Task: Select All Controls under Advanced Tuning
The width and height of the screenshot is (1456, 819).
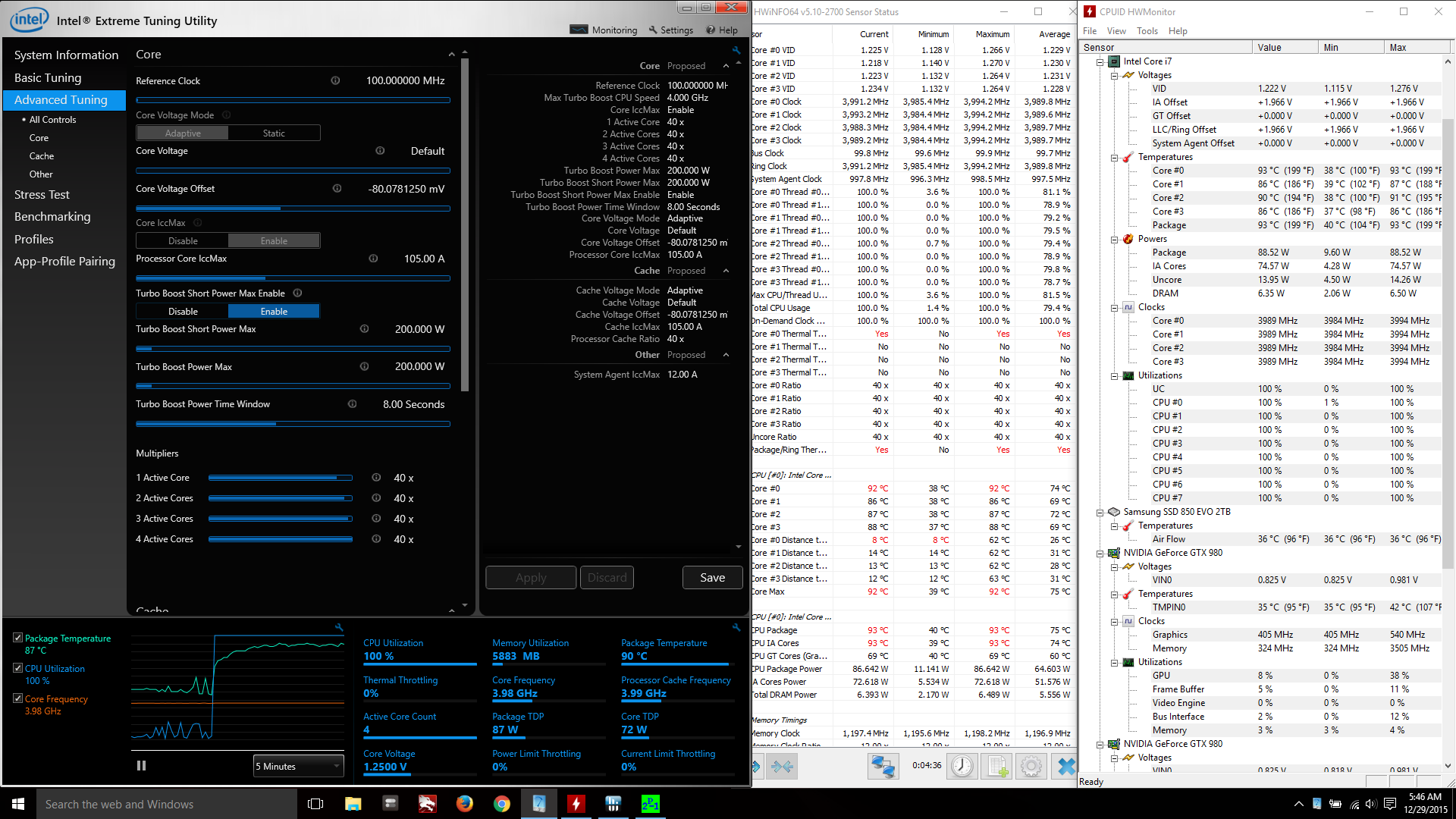Action: click(x=52, y=120)
